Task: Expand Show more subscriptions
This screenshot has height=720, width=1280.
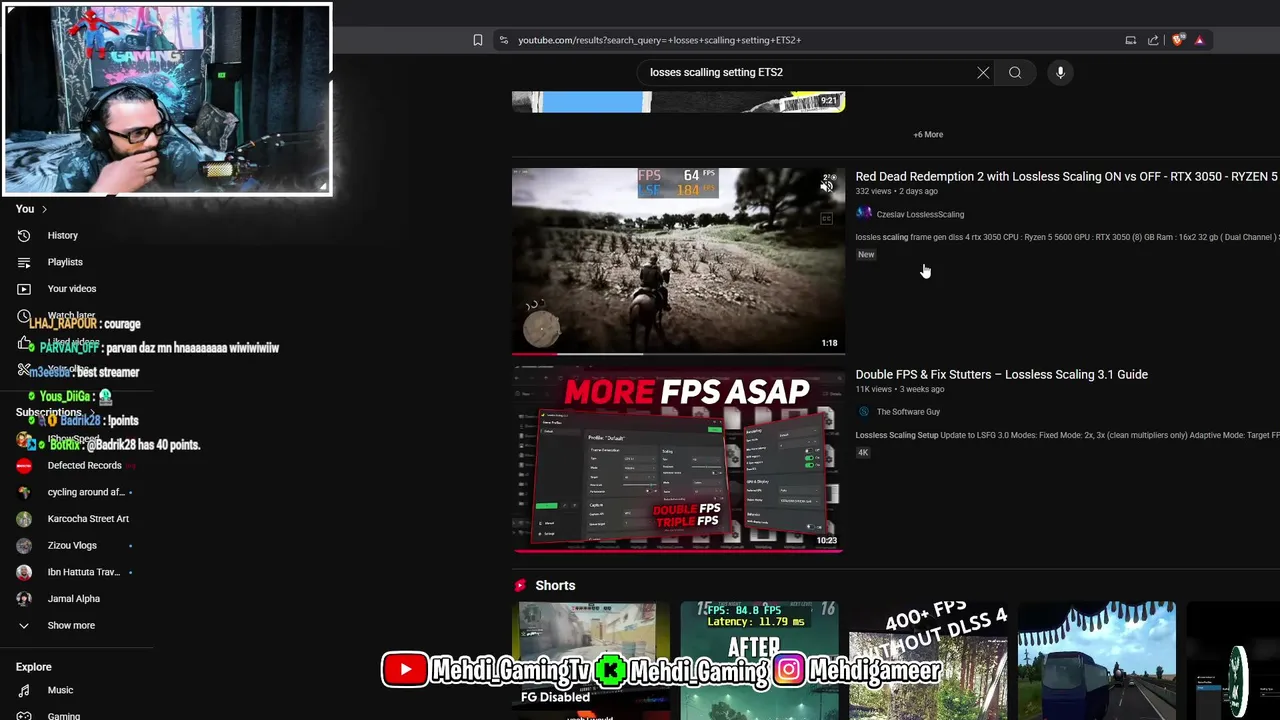Action: (x=71, y=625)
